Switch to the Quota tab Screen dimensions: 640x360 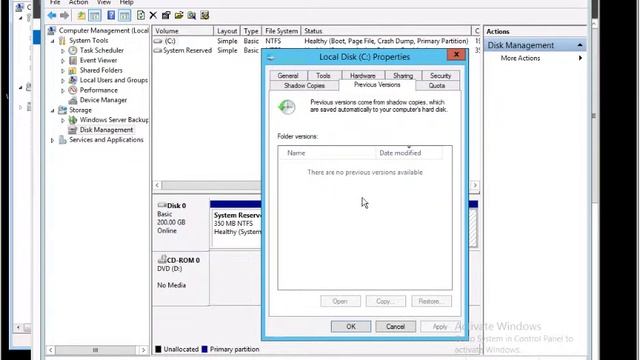point(437,86)
